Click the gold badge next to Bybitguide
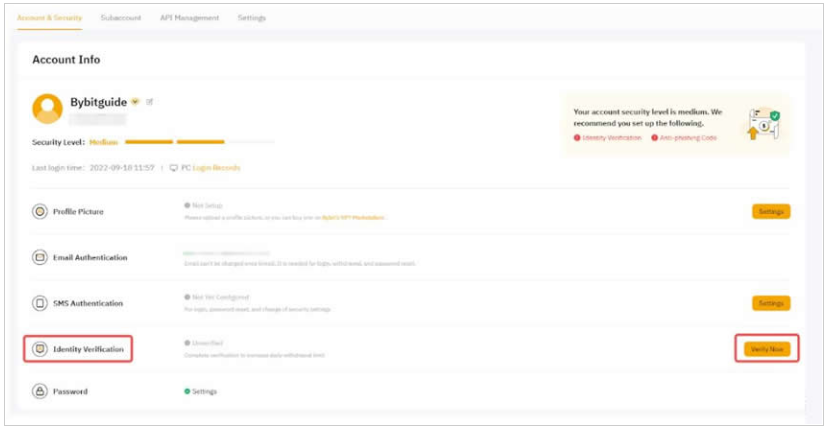This screenshot has width=830, height=431. [x=135, y=102]
